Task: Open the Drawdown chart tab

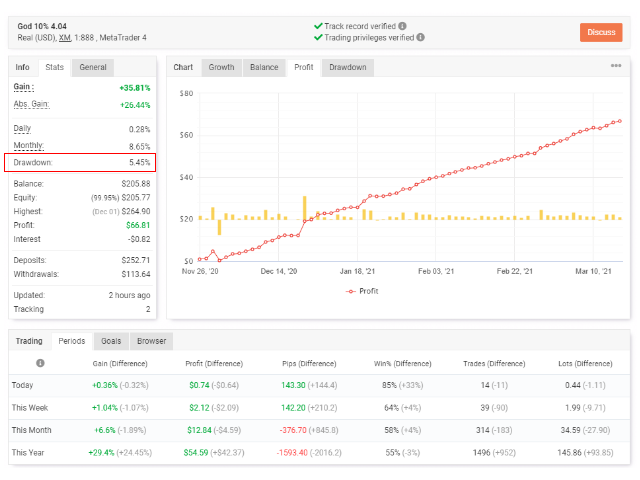Action: [x=348, y=68]
